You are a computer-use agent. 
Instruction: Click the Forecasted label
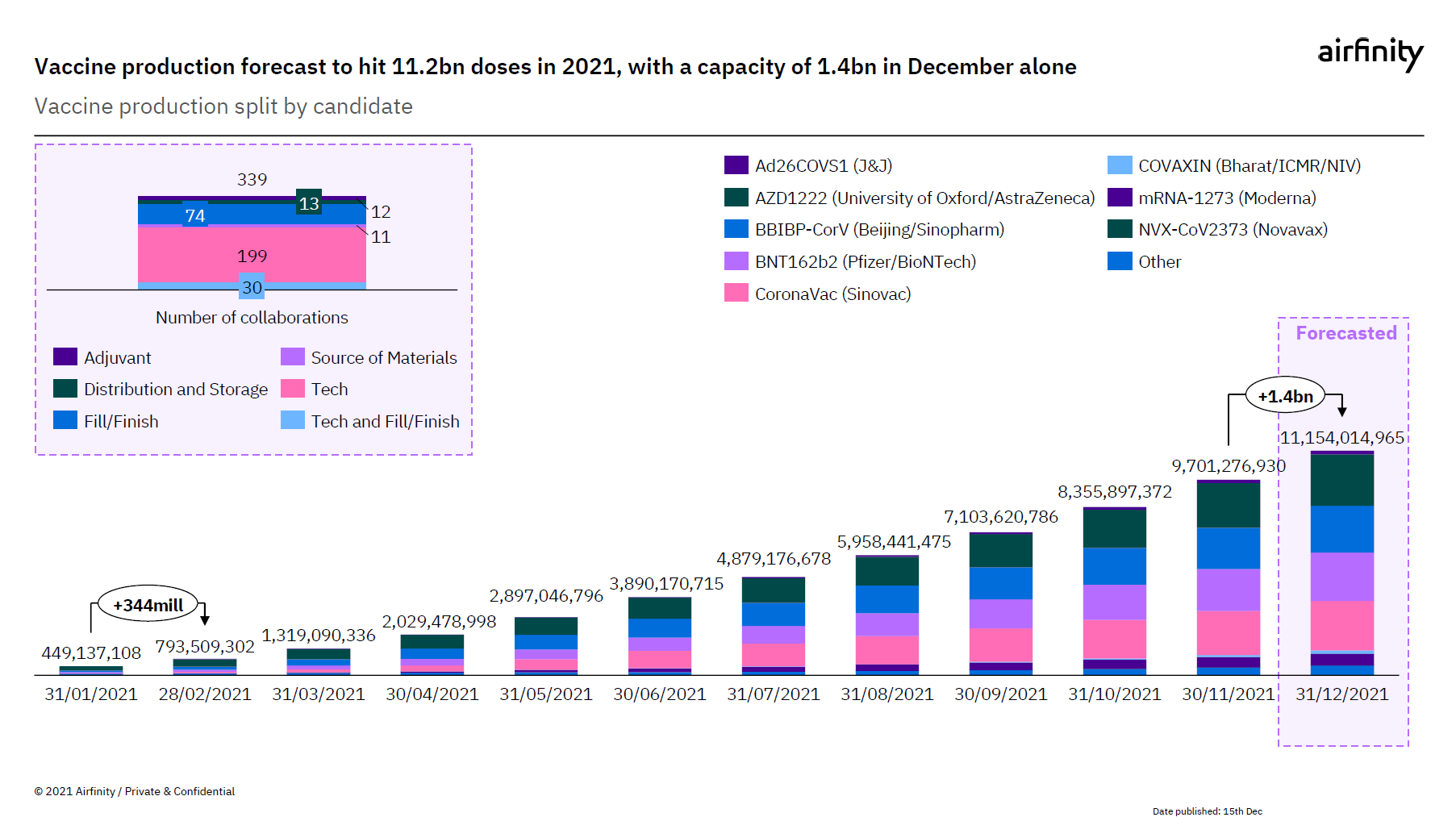click(1345, 333)
